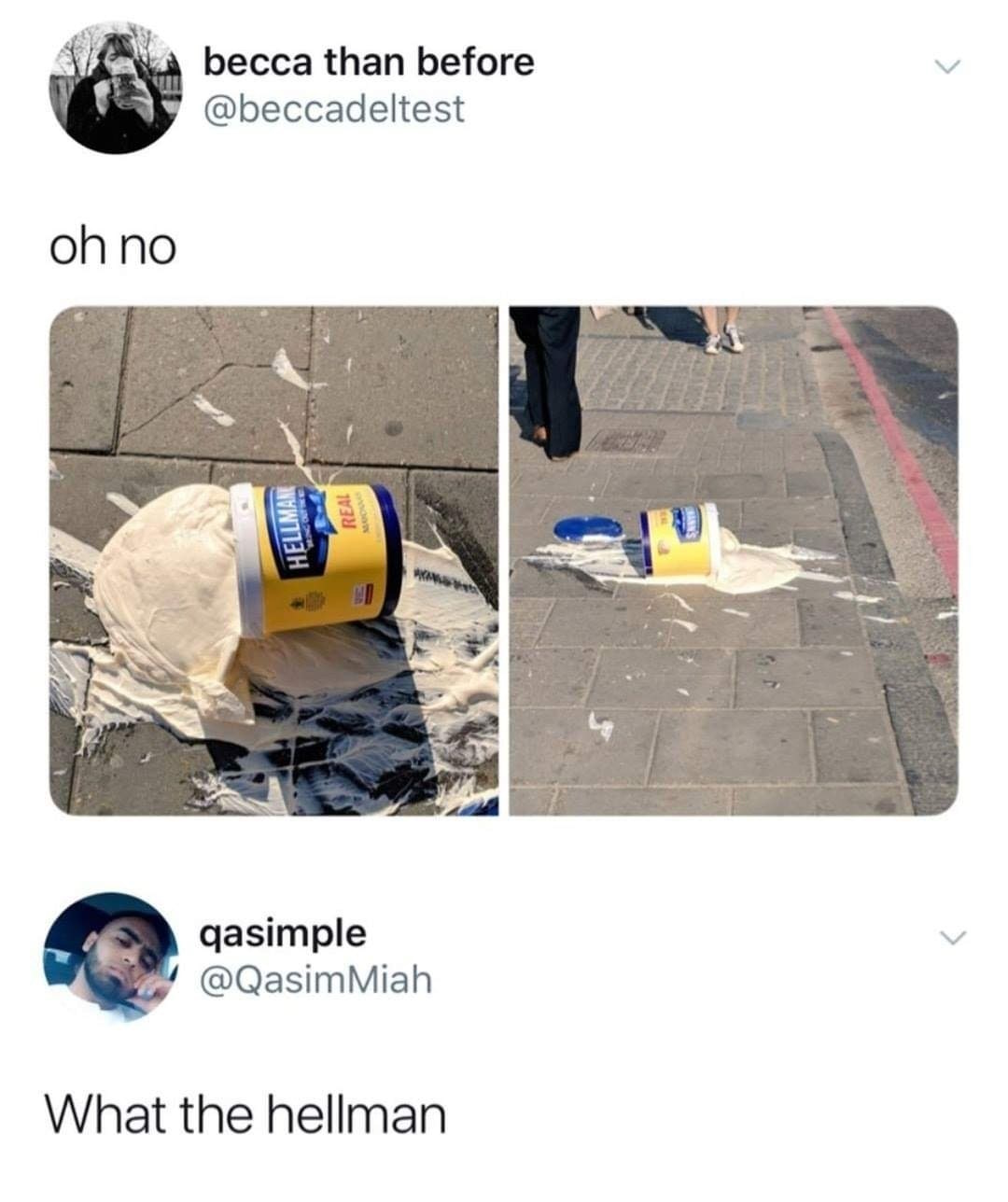The width and height of the screenshot is (1008, 1202).
Task: Click the blue lid in the sidewalk photo
Action: point(588,530)
